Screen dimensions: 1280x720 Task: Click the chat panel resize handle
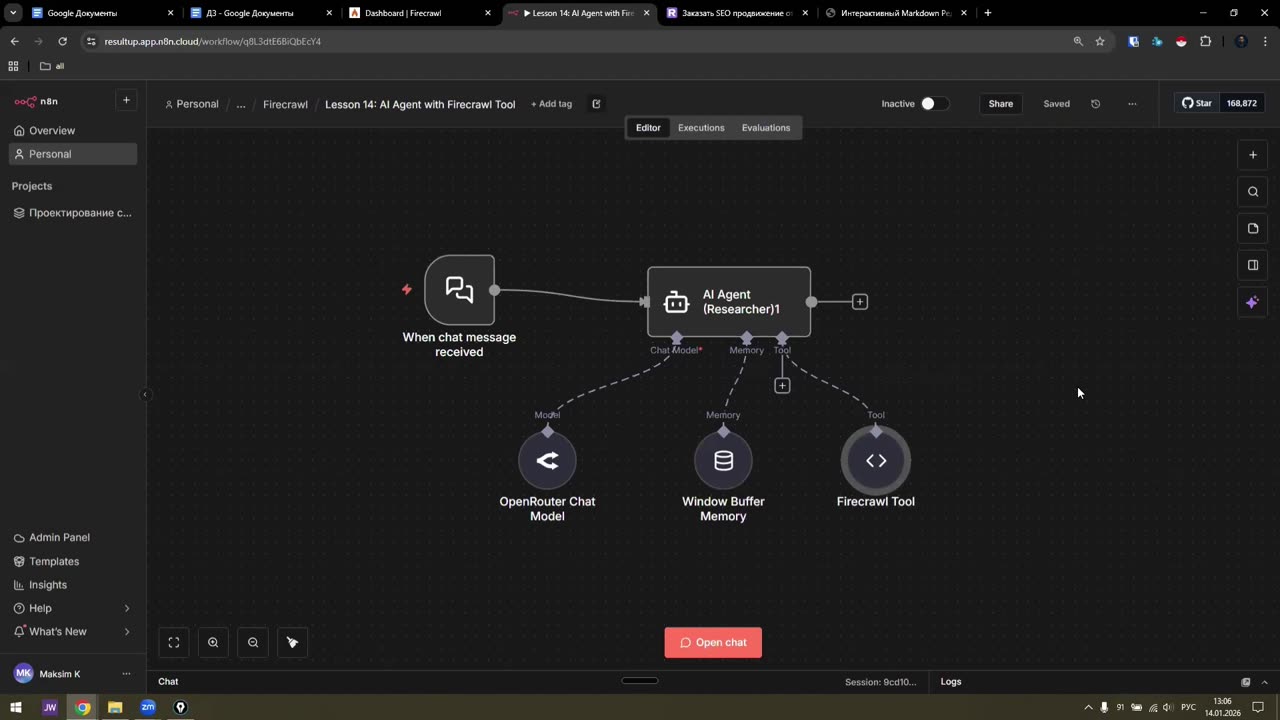pyautogui.click(x=640, y=681)
